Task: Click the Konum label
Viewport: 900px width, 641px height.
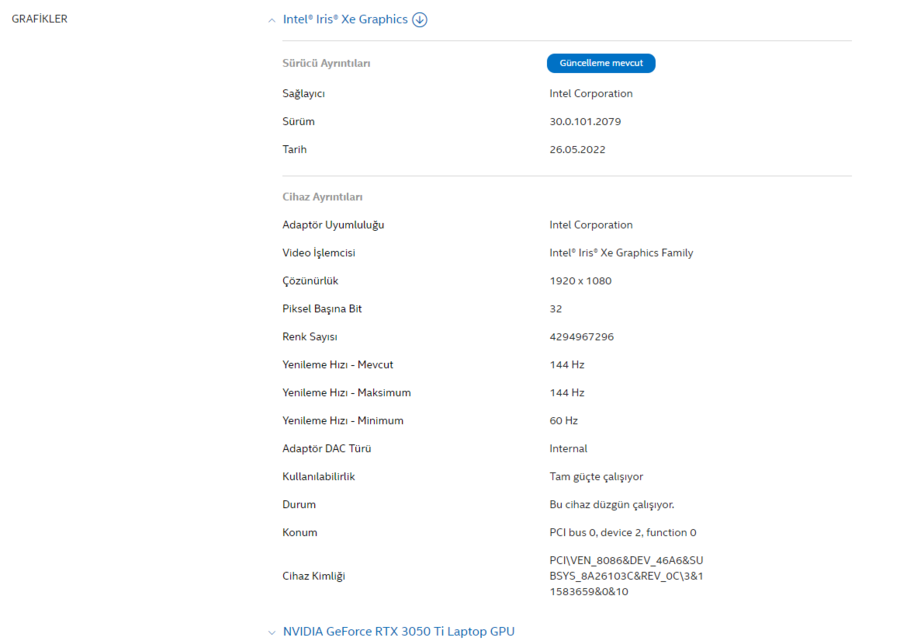Action: click(300, 533)
